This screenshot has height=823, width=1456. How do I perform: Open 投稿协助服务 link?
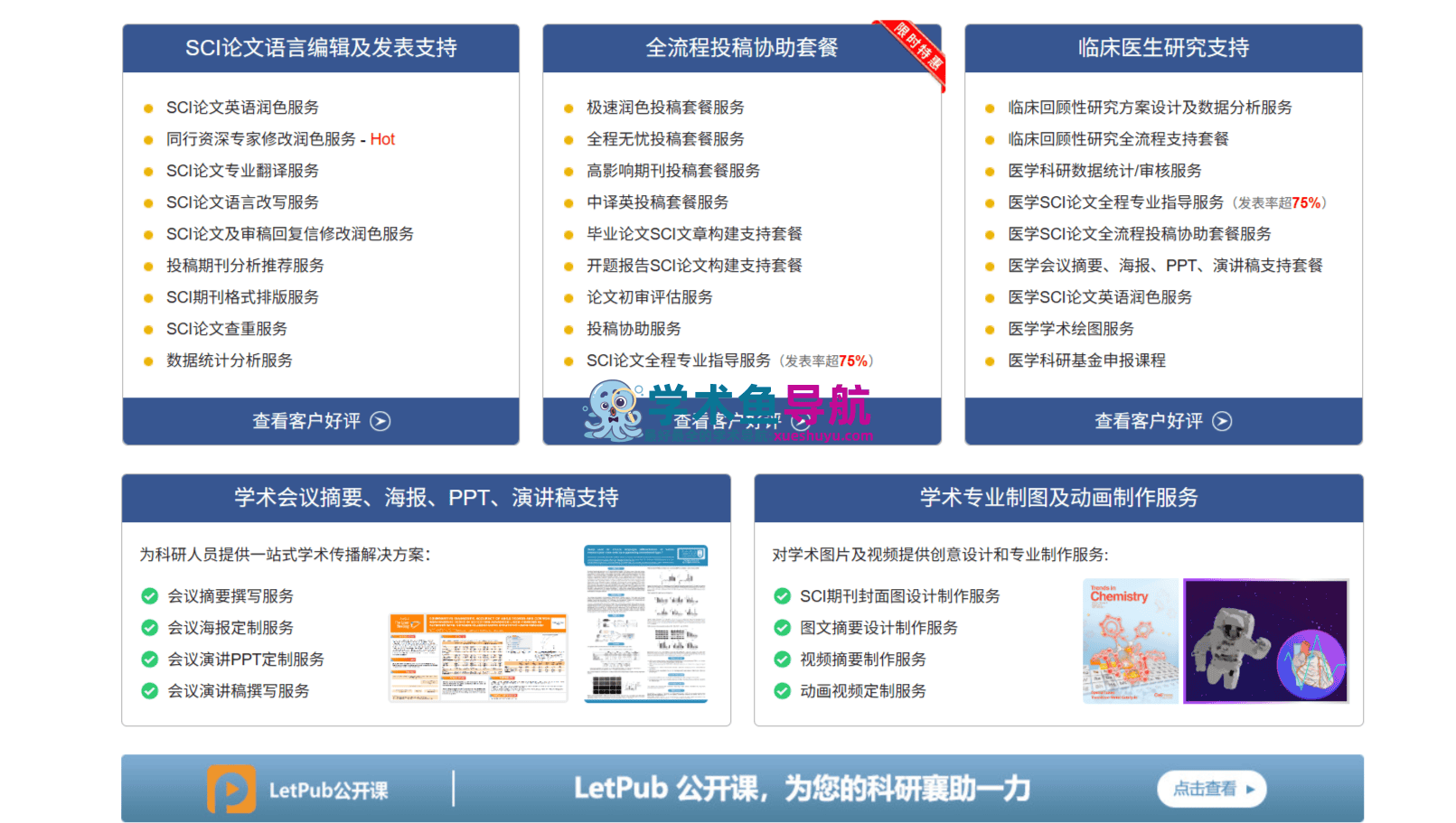tap(634, 329)
